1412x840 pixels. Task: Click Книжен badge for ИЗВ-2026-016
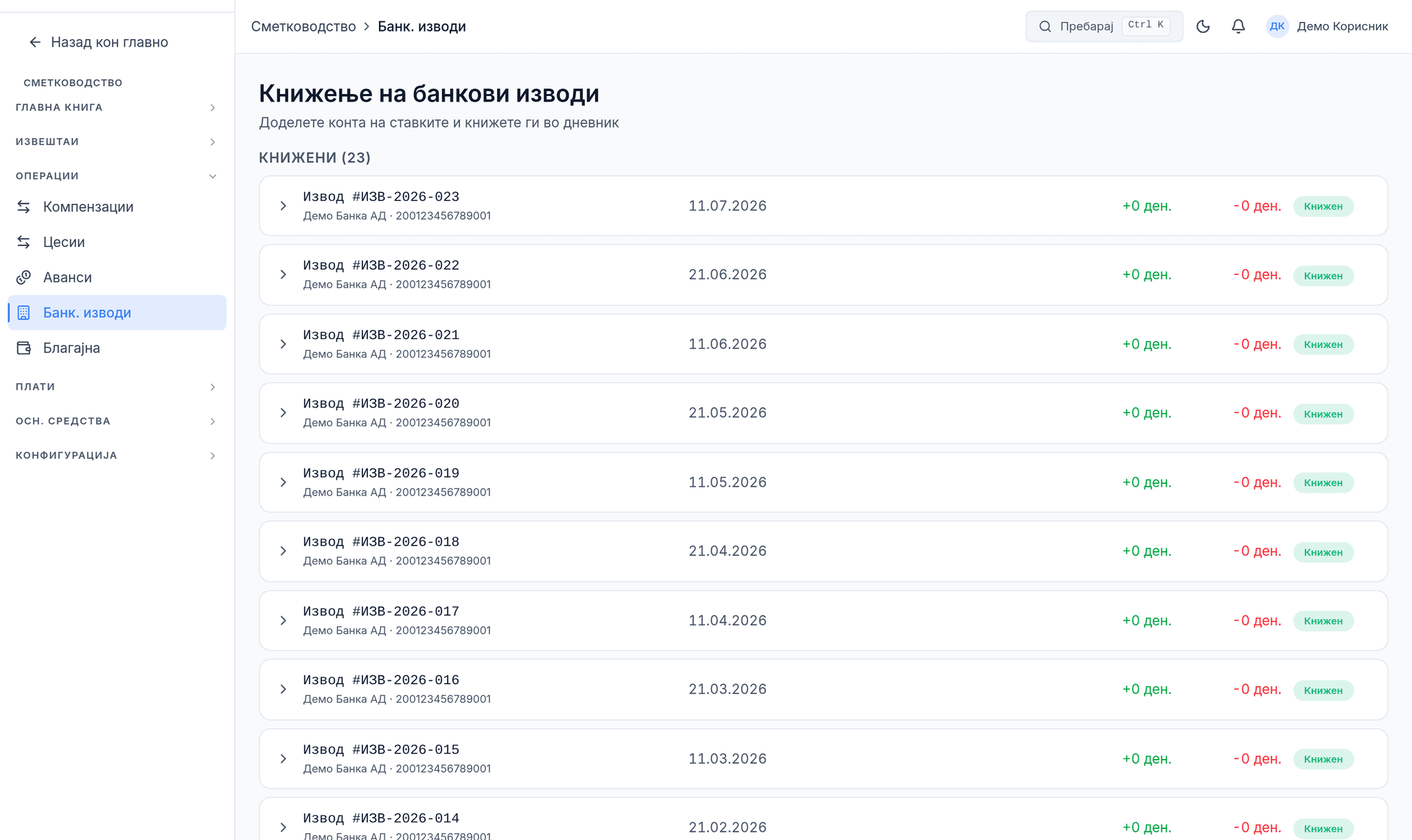[1323, 690]
